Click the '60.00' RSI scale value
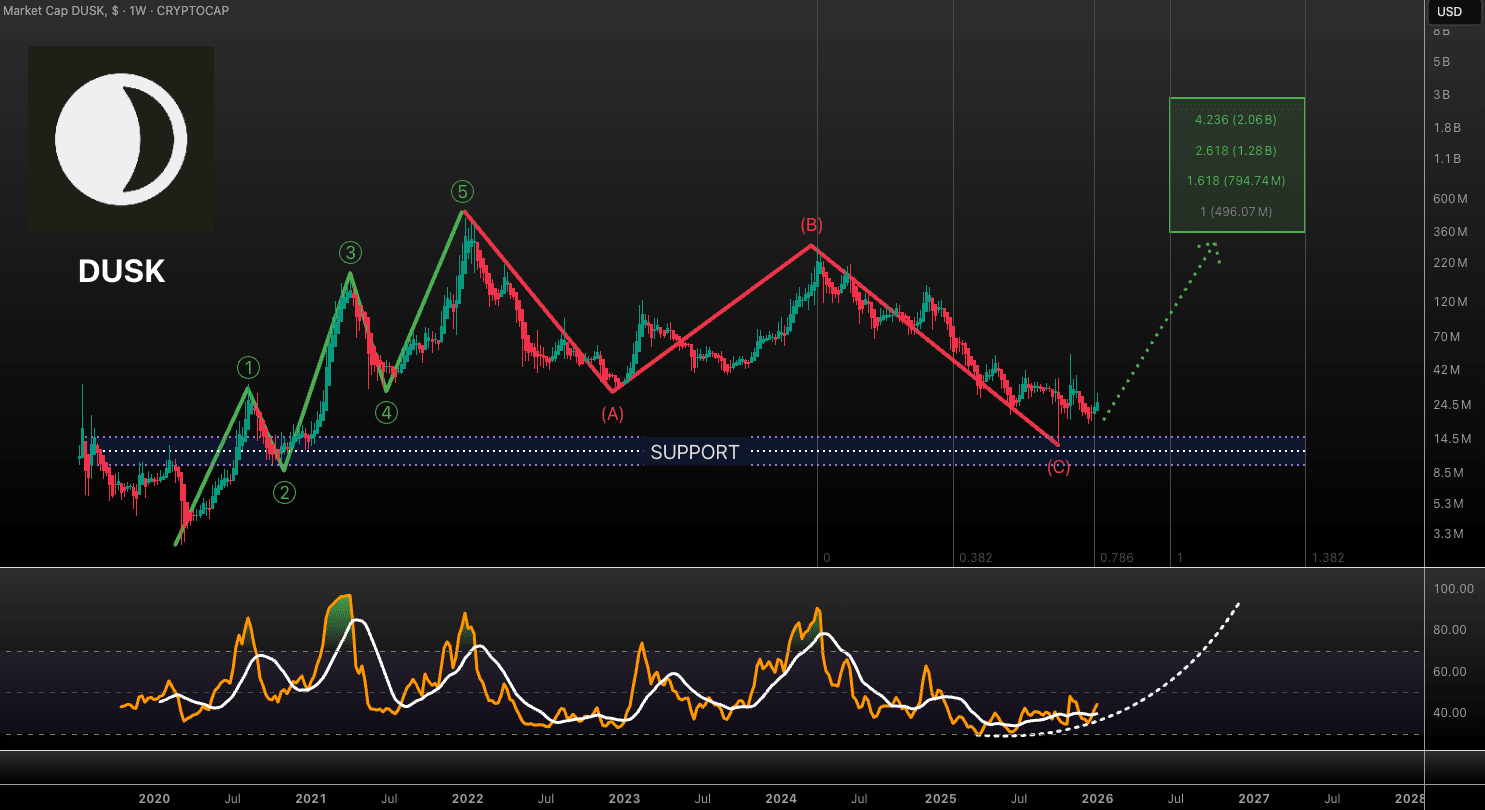The height and width of the screenshot is (810, 1485). point(1452,672)
